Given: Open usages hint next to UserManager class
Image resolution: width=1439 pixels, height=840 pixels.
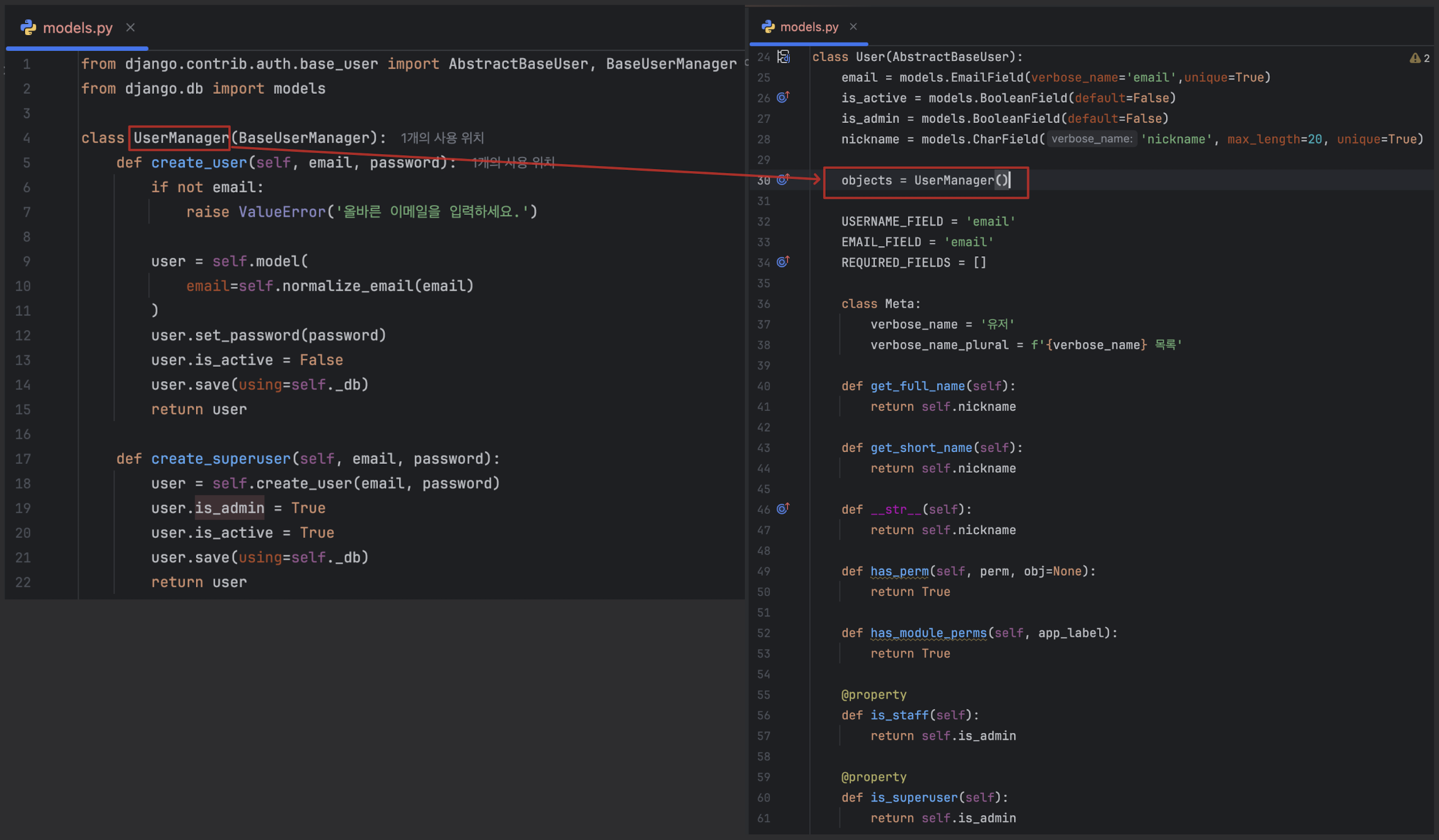Looking at the screenshot, I should (442, 138).
